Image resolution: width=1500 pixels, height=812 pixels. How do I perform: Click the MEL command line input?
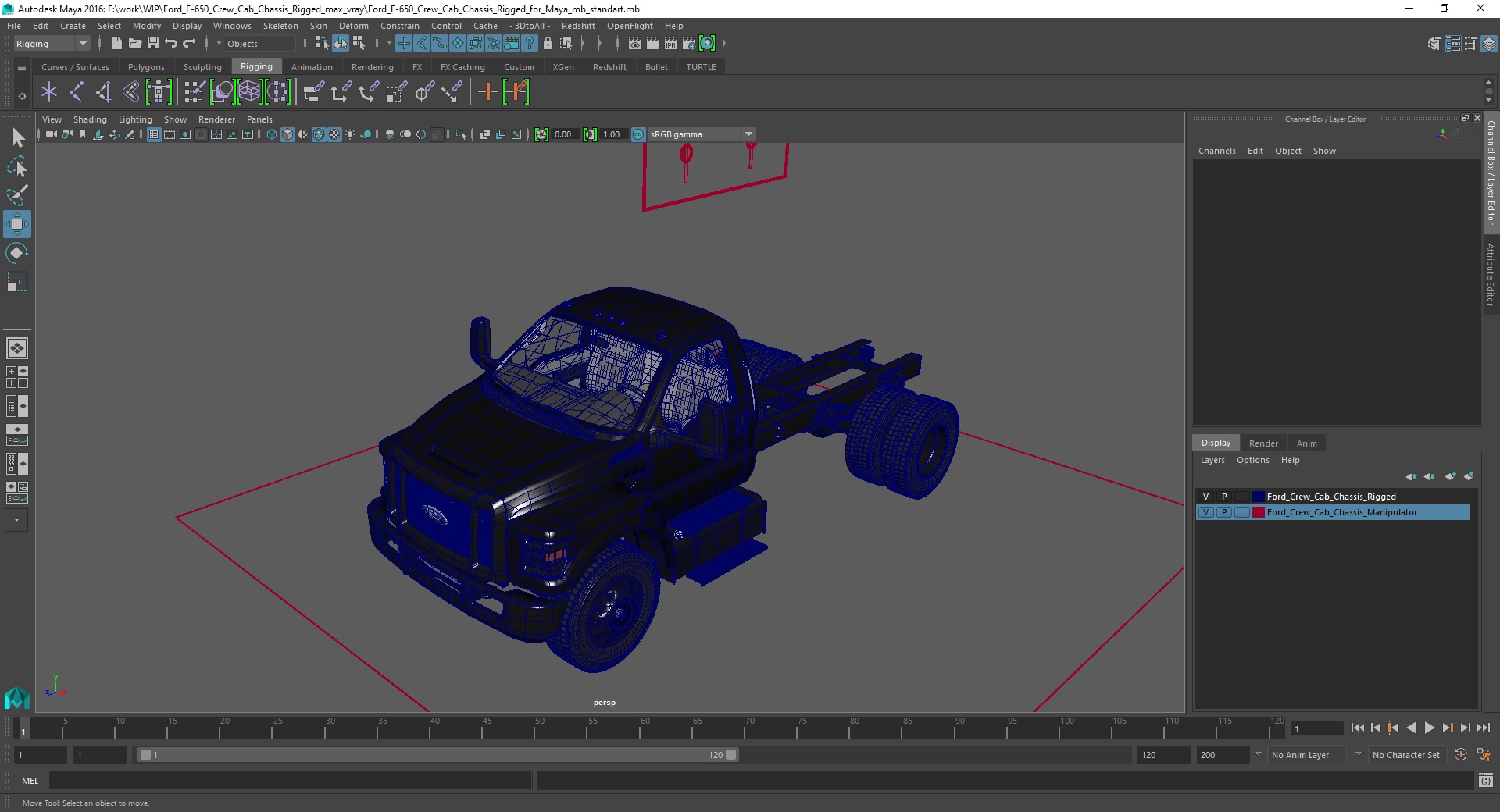coord(290,780)
